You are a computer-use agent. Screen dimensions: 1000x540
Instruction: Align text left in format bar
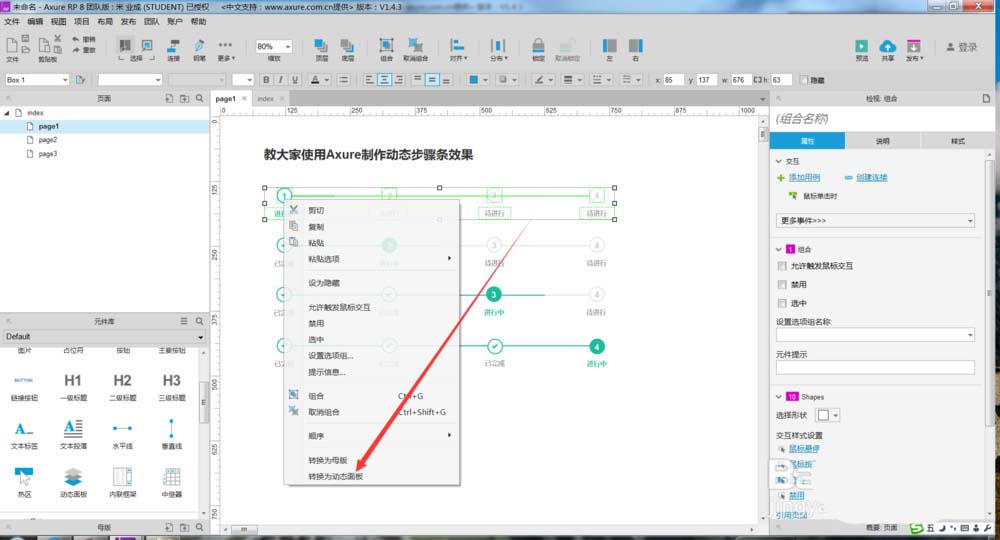(x=369, y=80)
